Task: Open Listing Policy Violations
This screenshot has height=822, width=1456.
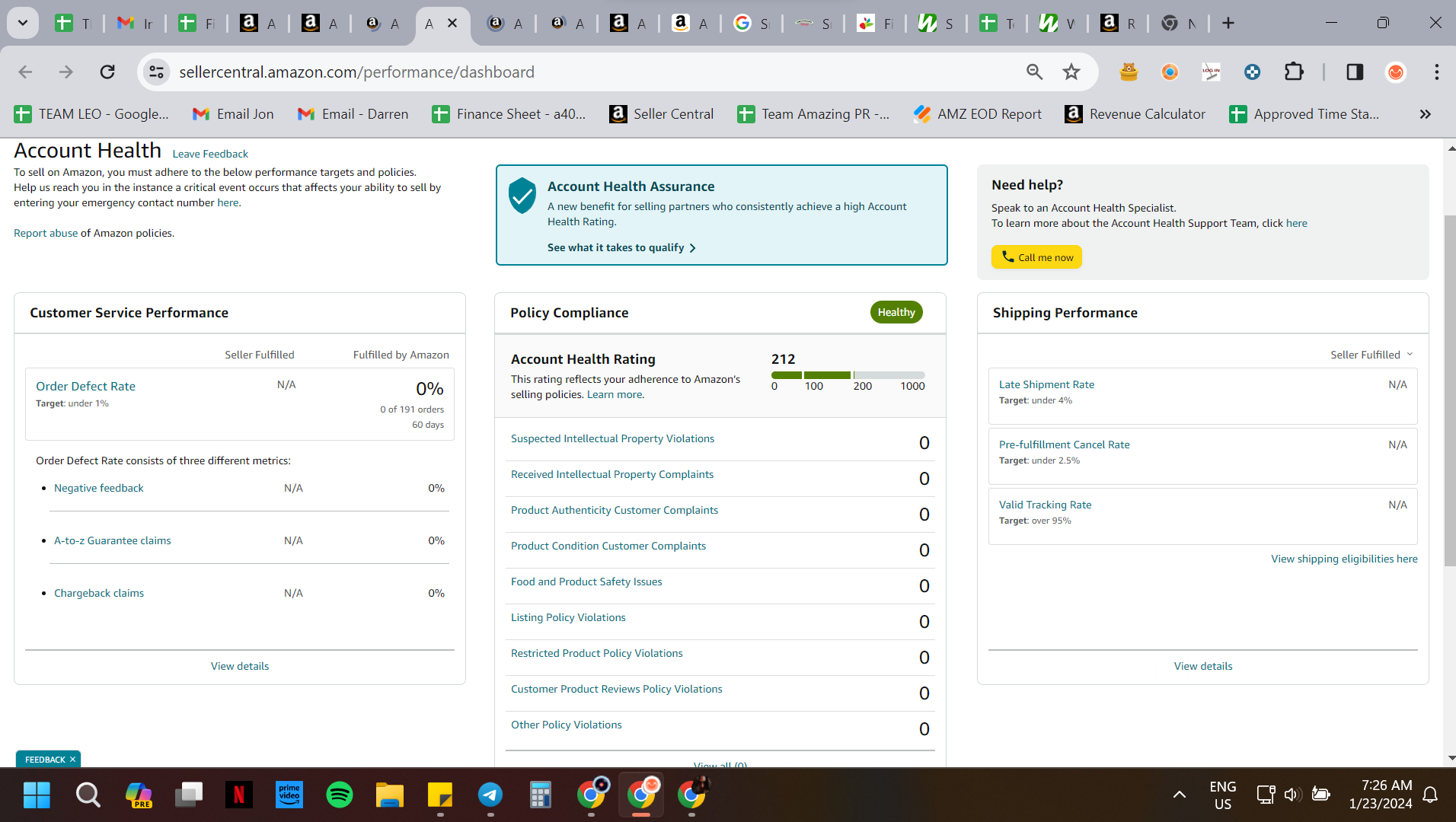Action: pos(568,617)
